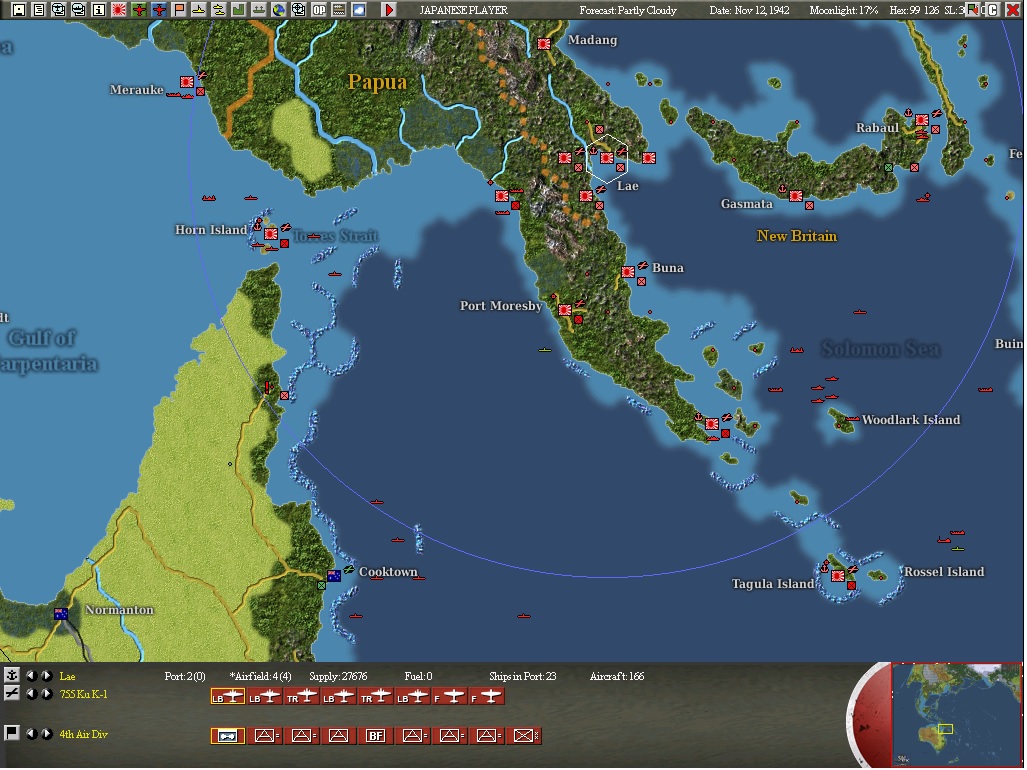This screenshot has height=770, width=1027.
Task: Click the rising sun flag toolbar icon
Action: [x=119, y=10]
